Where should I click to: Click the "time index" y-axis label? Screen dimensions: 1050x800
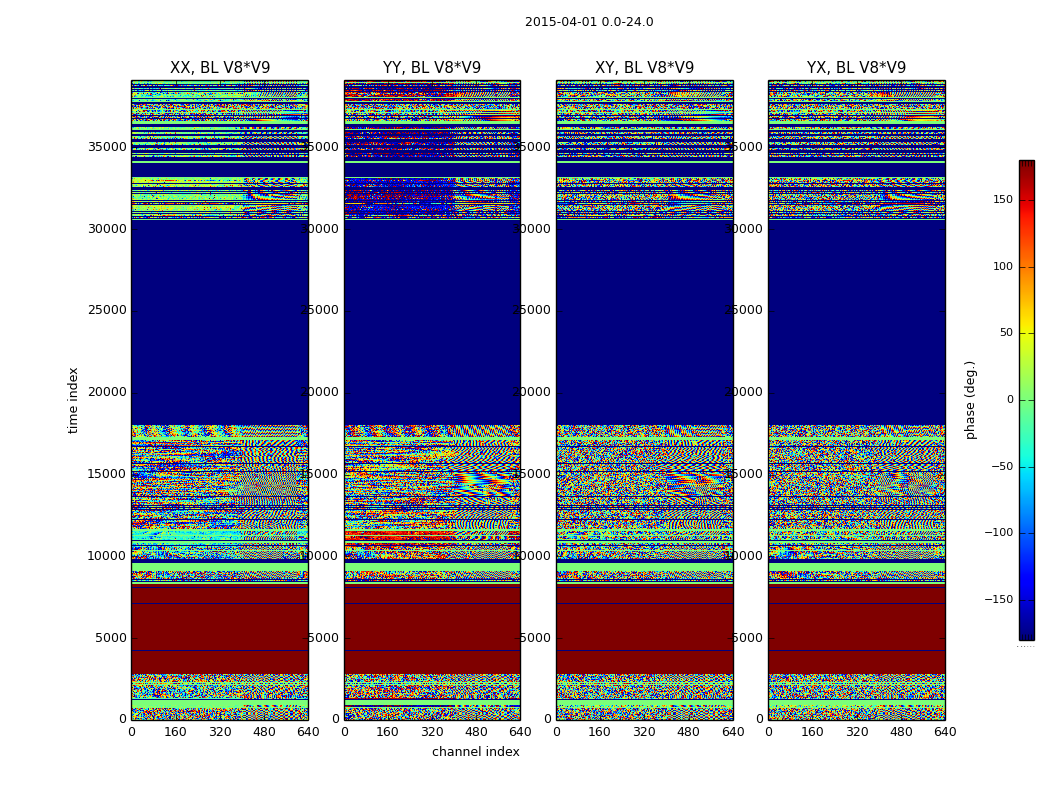73,400
